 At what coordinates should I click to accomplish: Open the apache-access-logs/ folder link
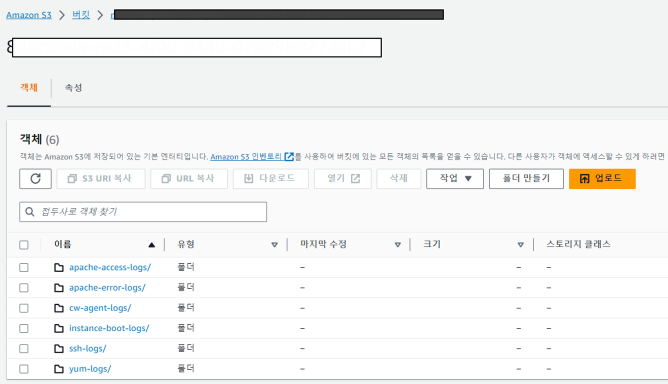tap(110, 267)
